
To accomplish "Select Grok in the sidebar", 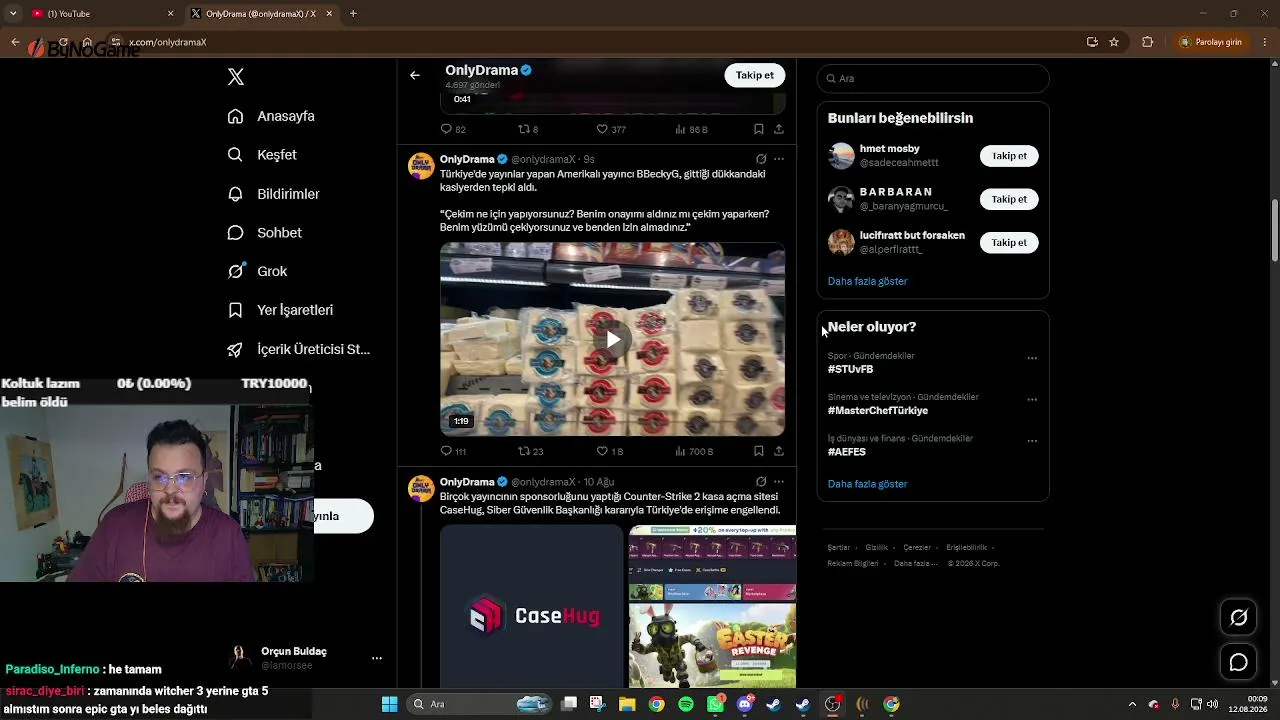I will point(257,271).
